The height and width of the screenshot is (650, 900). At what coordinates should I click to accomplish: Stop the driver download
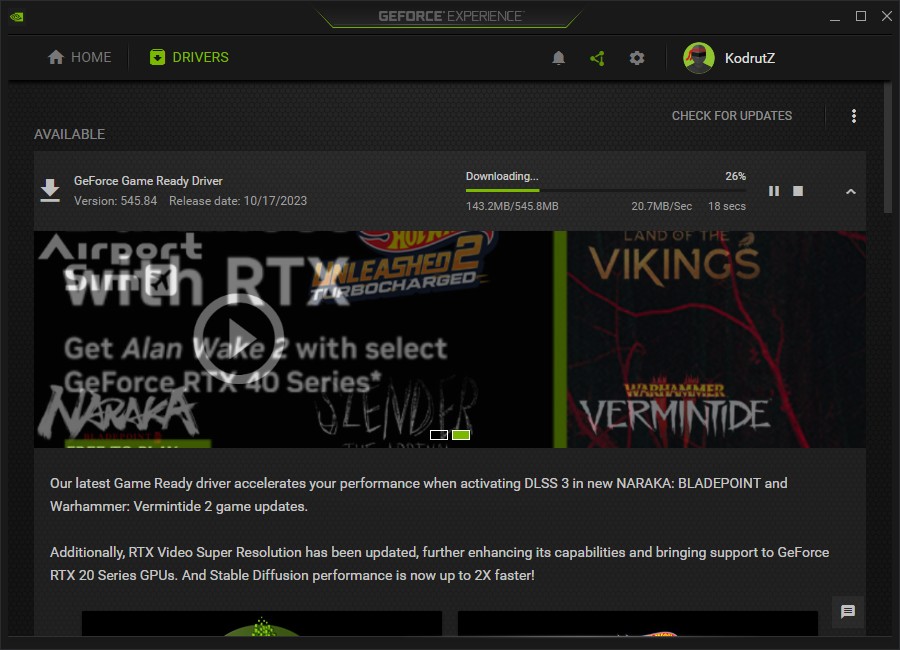[x=798, y=191]
